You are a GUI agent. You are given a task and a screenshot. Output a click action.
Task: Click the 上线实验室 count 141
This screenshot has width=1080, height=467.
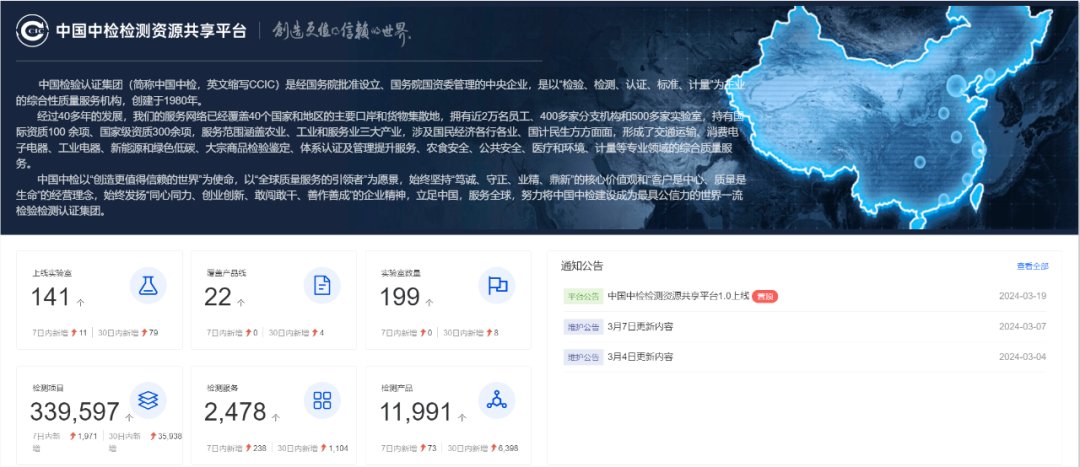(50, 297)
